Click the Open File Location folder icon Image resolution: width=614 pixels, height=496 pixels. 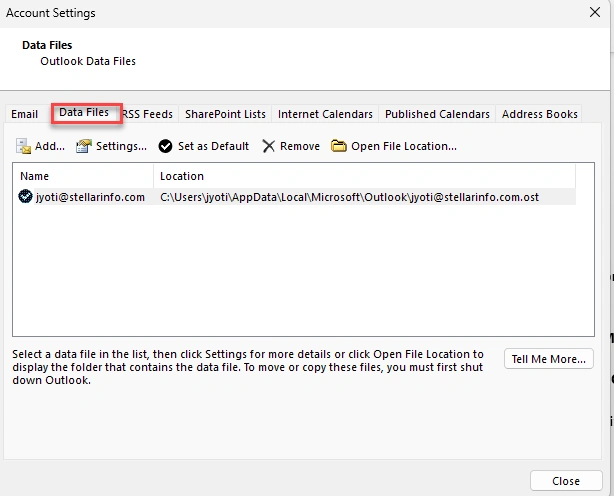(339, 146)
